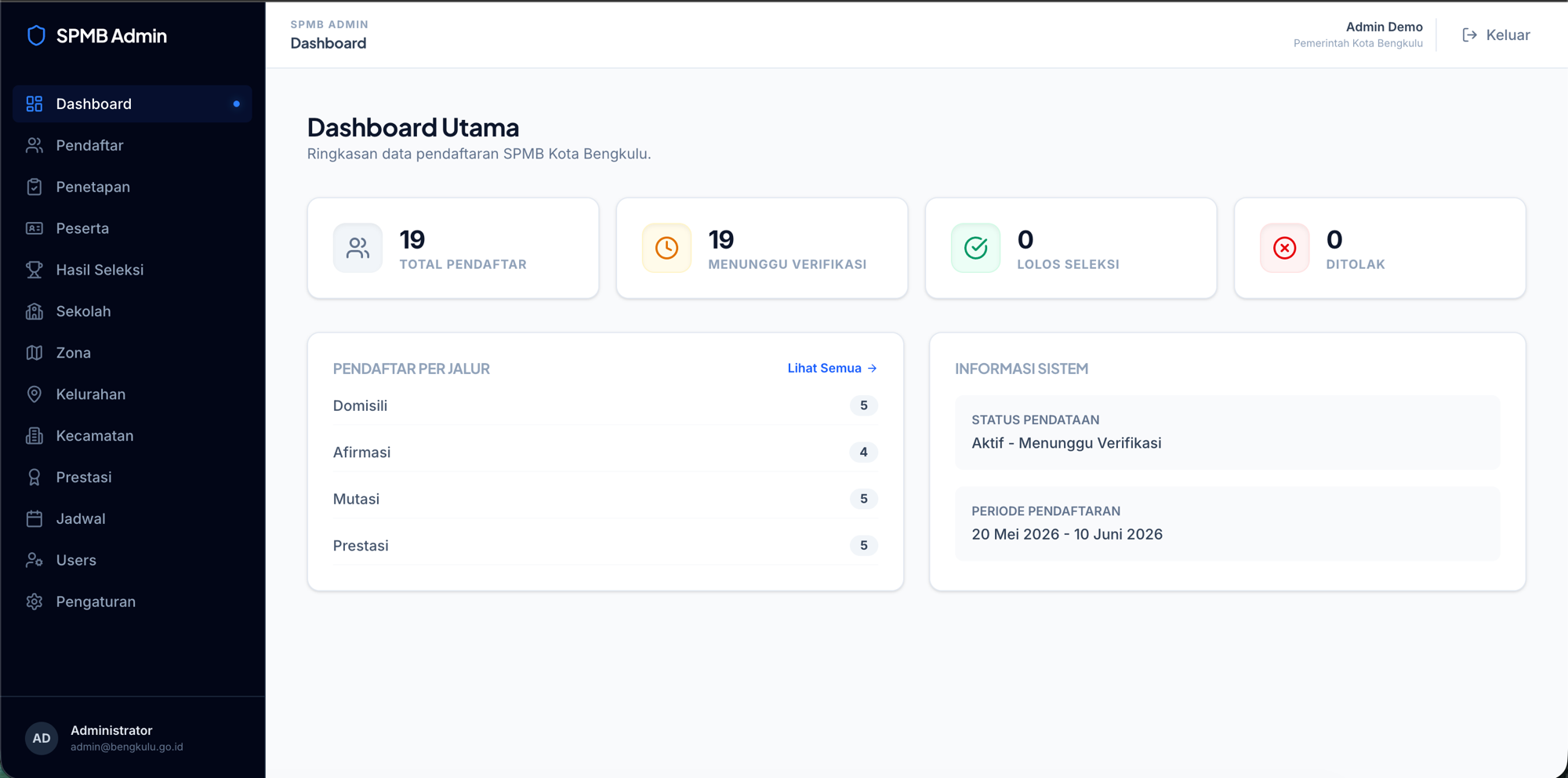The height and width of the screenshot is (778, 1568).
Task: Click the Periode Pendaftaran label
Action: [x=1046, y=511]
